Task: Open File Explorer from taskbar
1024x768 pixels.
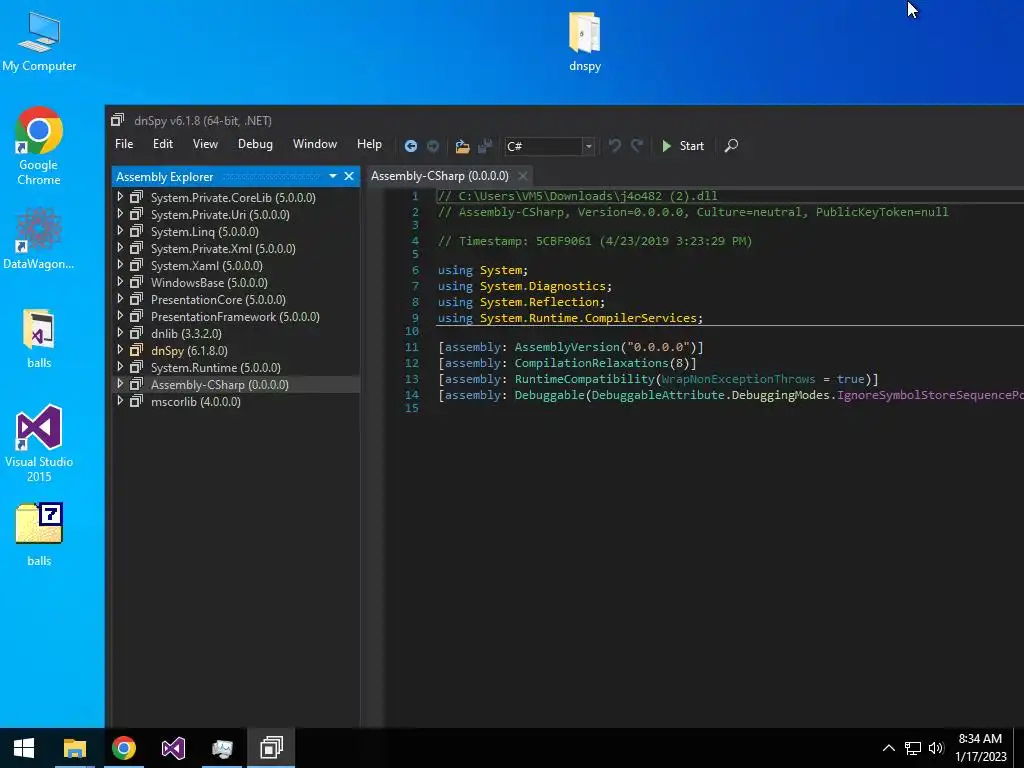Action: pyautogui.click(x=74, y=748)
